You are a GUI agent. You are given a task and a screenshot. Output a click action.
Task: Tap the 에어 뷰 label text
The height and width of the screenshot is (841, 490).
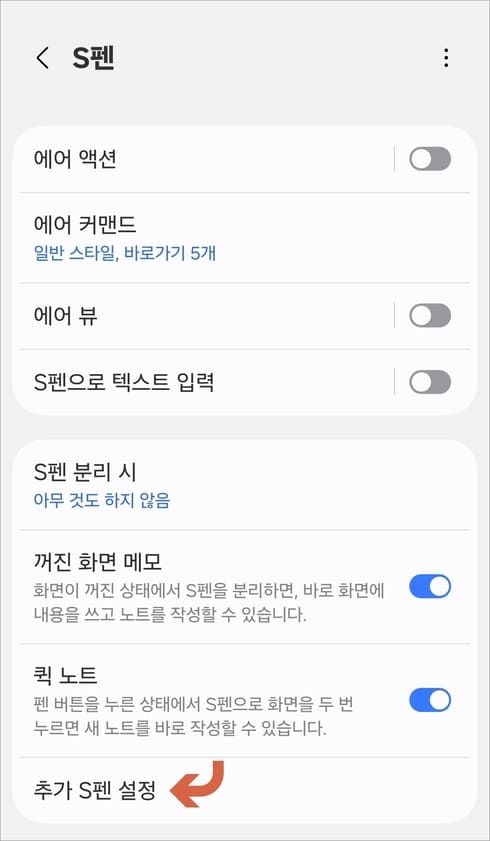(65, 315)
